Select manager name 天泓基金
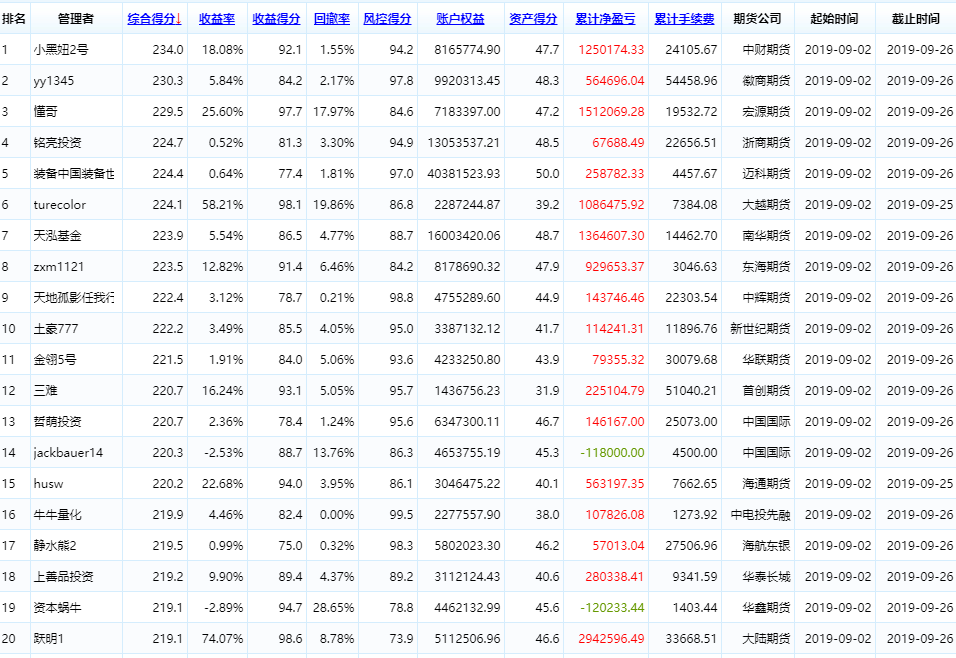 57,236
